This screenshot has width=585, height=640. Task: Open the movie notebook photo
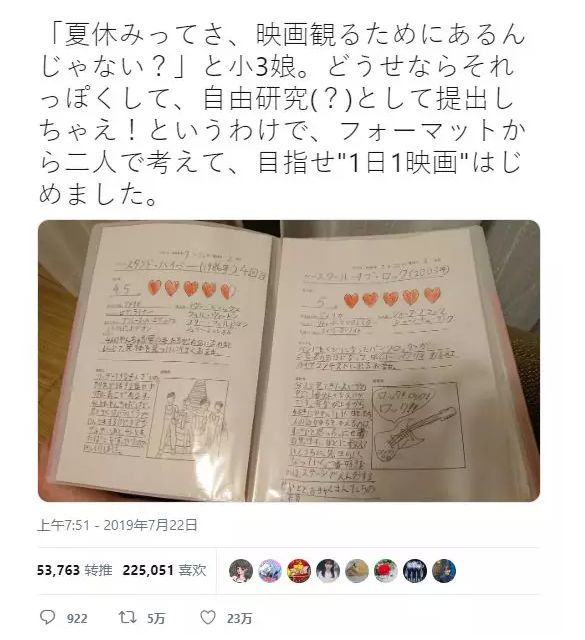pyautogui.click(x=289, y=361)
